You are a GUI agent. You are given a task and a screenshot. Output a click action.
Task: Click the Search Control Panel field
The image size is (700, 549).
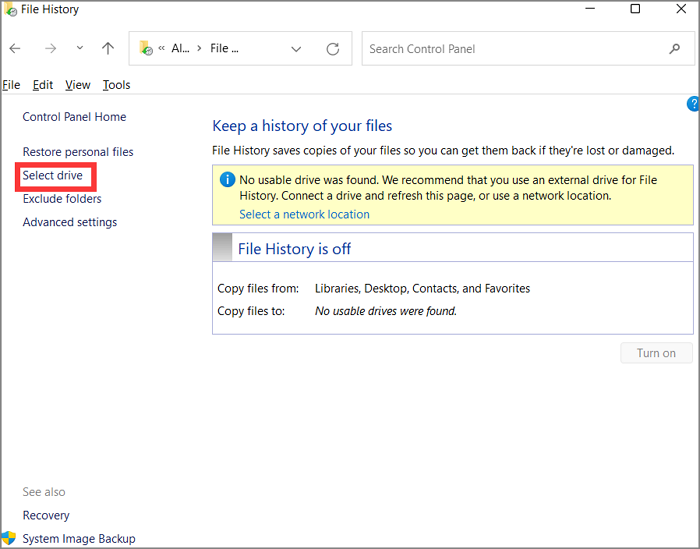(510, 49)
